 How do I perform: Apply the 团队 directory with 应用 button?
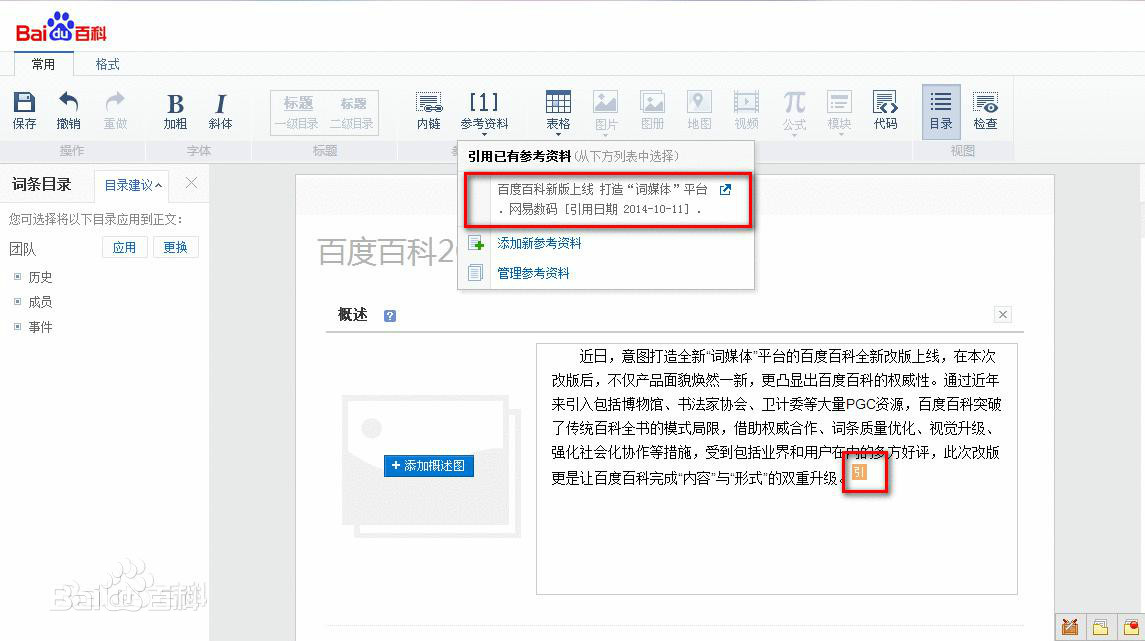pos(124,247)
